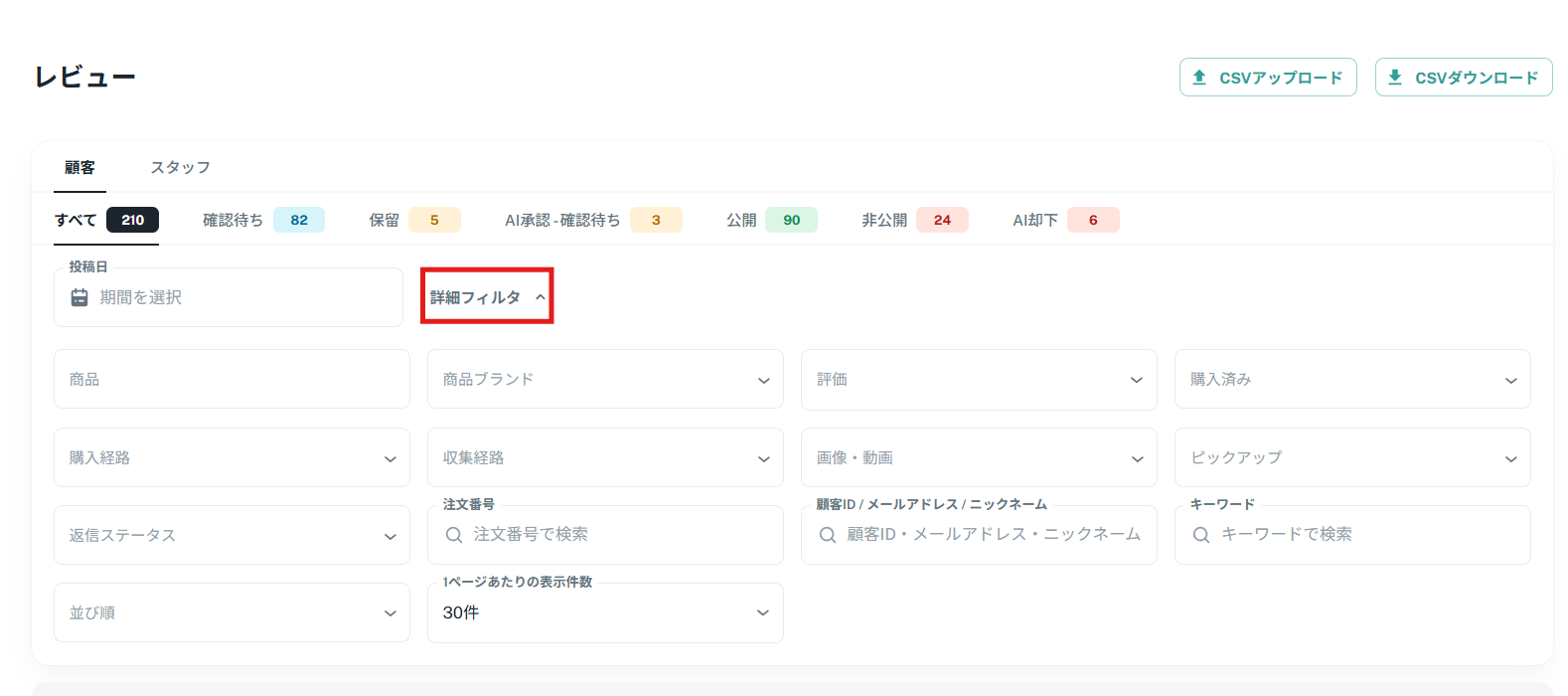Switch to the 顧客 tab

79,167
